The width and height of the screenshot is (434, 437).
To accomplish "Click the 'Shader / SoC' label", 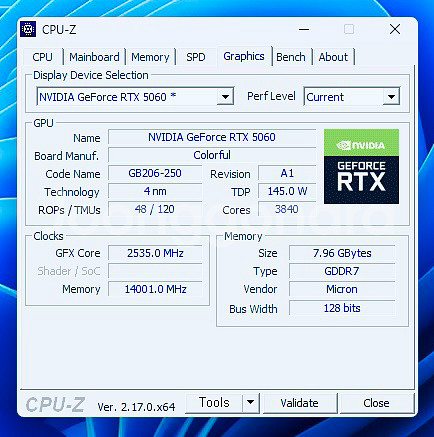I will click(69, 271).
